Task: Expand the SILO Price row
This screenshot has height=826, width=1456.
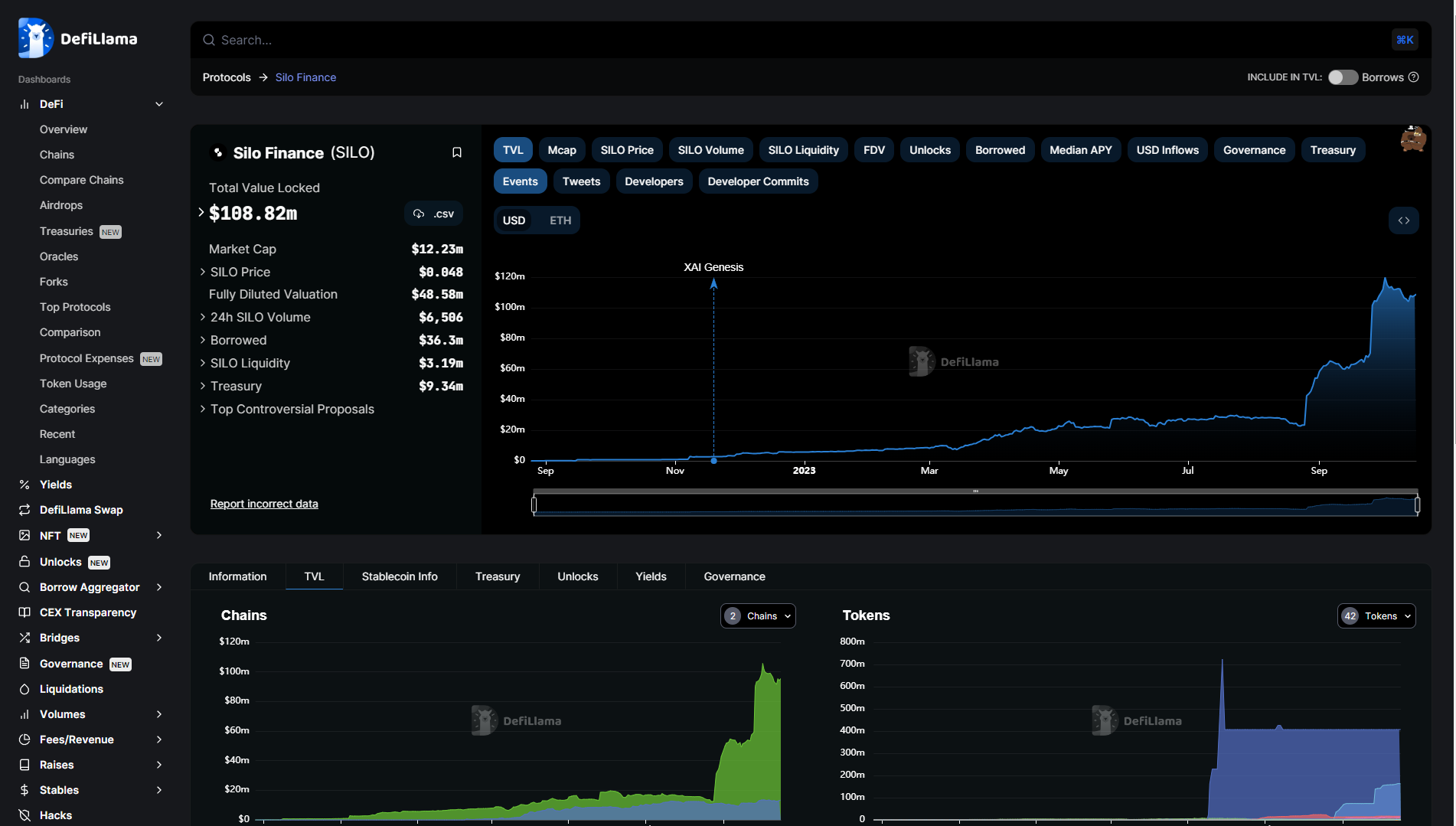Action: (x=203, y=272)
